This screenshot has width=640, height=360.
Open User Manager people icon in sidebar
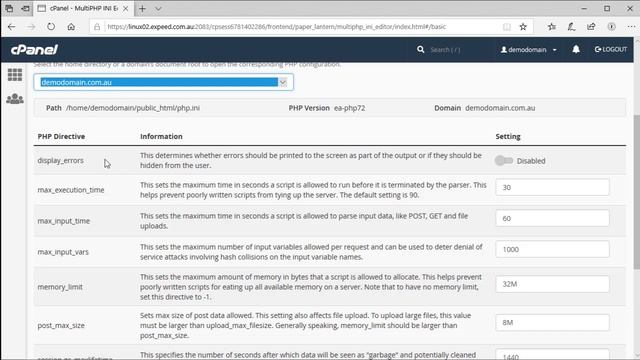coord(15,99)
